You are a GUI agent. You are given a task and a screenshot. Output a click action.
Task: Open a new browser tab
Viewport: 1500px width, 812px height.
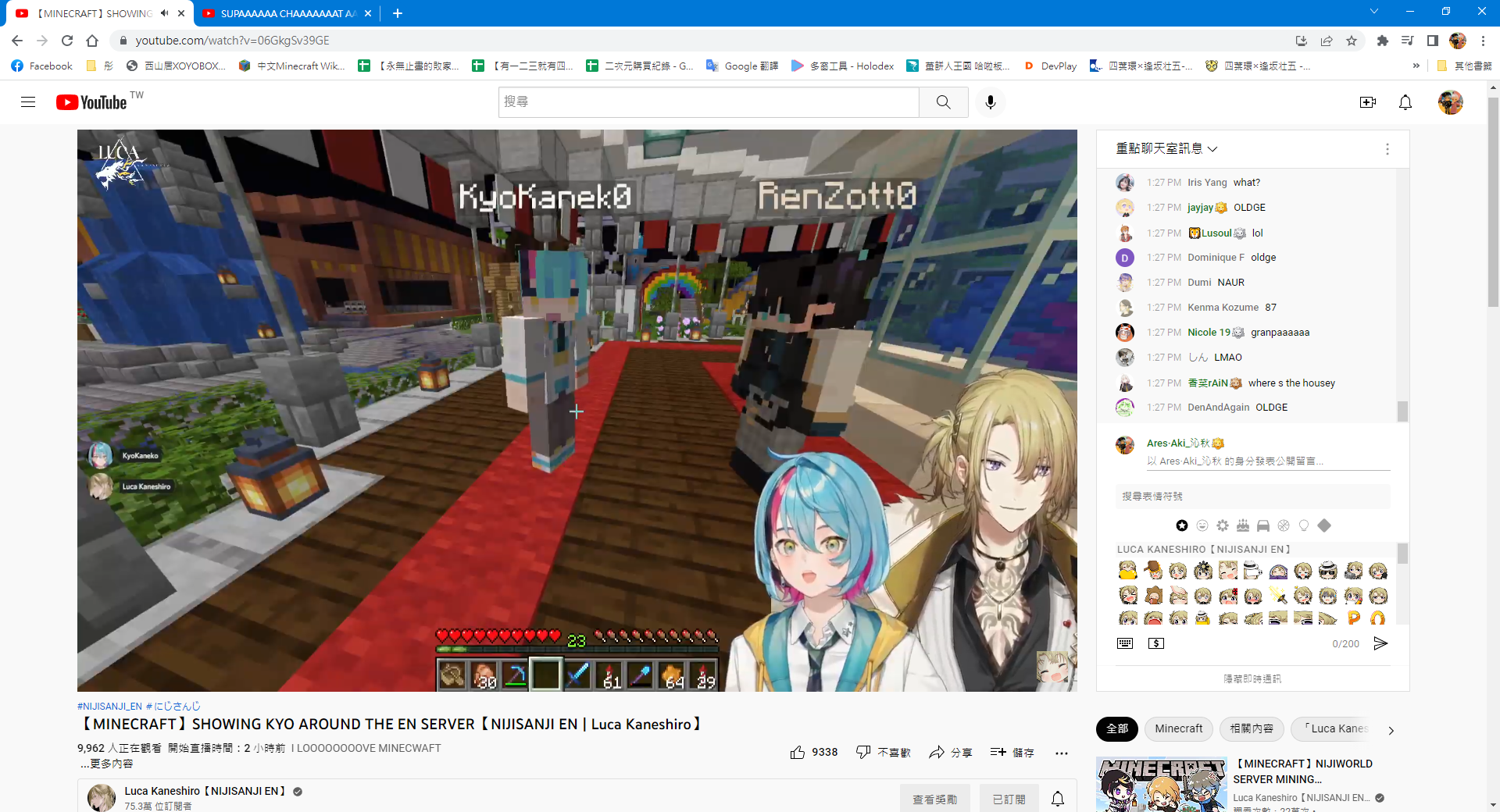pyautogui.click(x=398, y=13)
